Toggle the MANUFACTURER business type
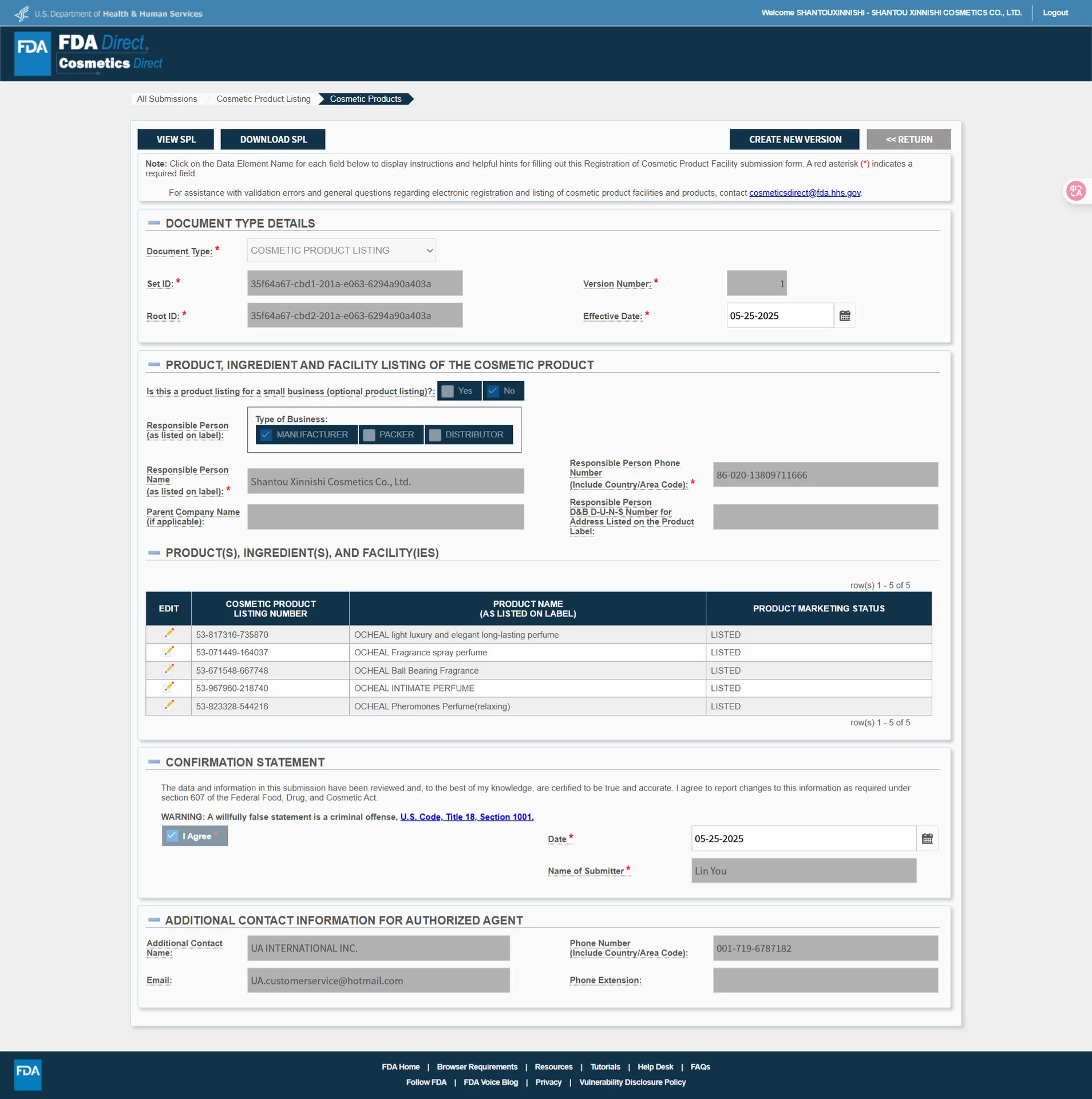The image size is (1092, 1099). click(306, 434)
